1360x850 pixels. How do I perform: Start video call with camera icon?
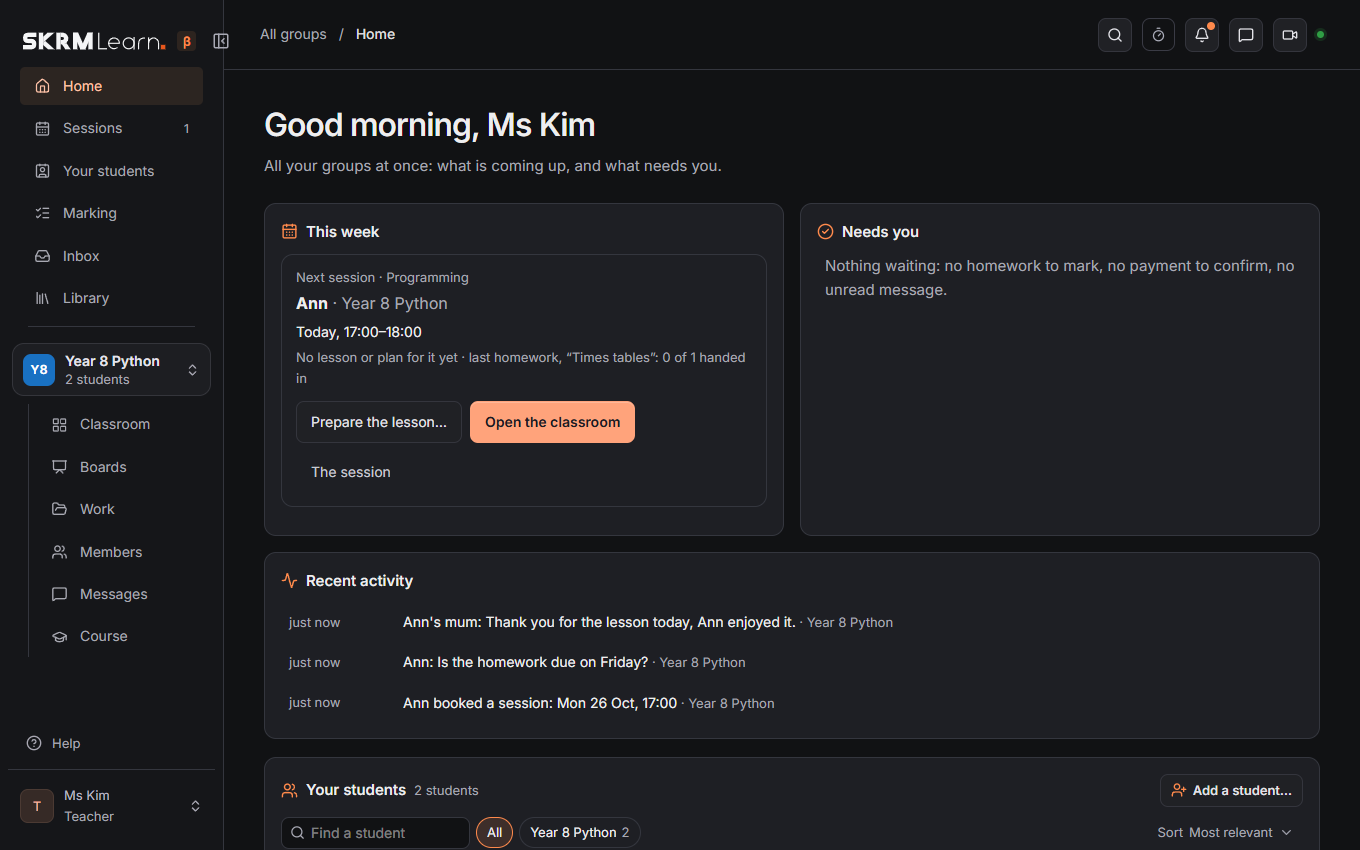(1290, 35)
